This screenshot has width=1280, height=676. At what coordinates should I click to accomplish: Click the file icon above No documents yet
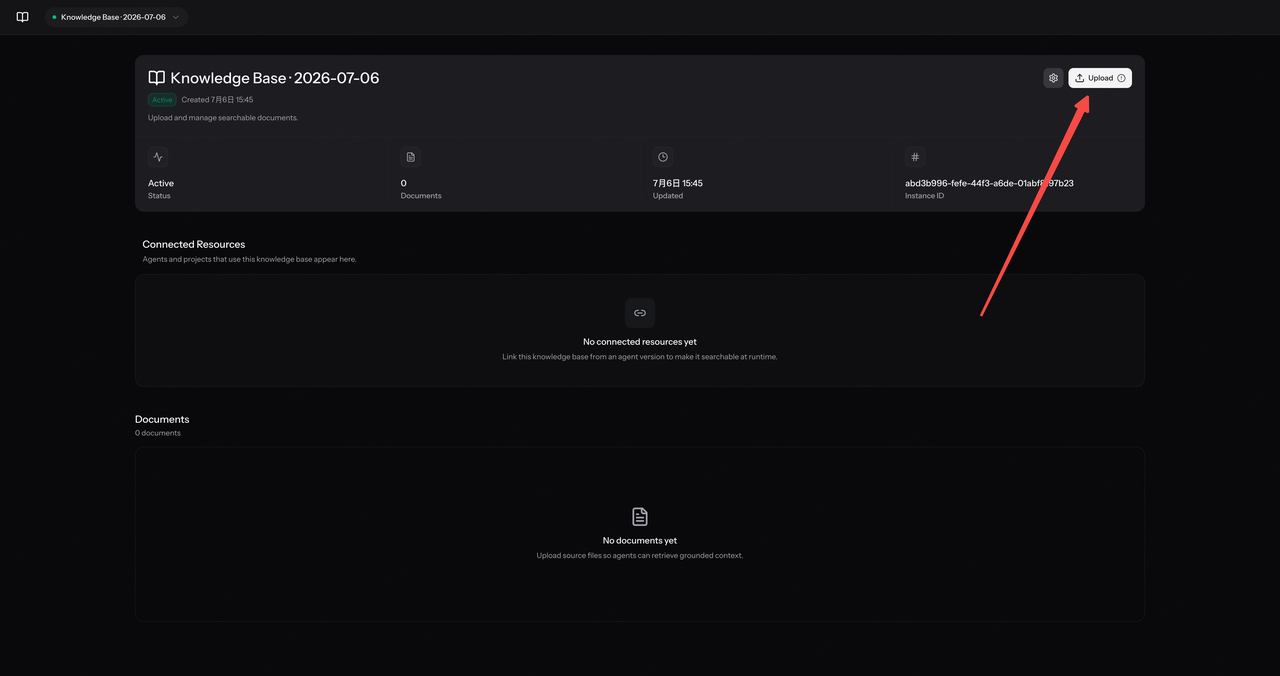640,517
